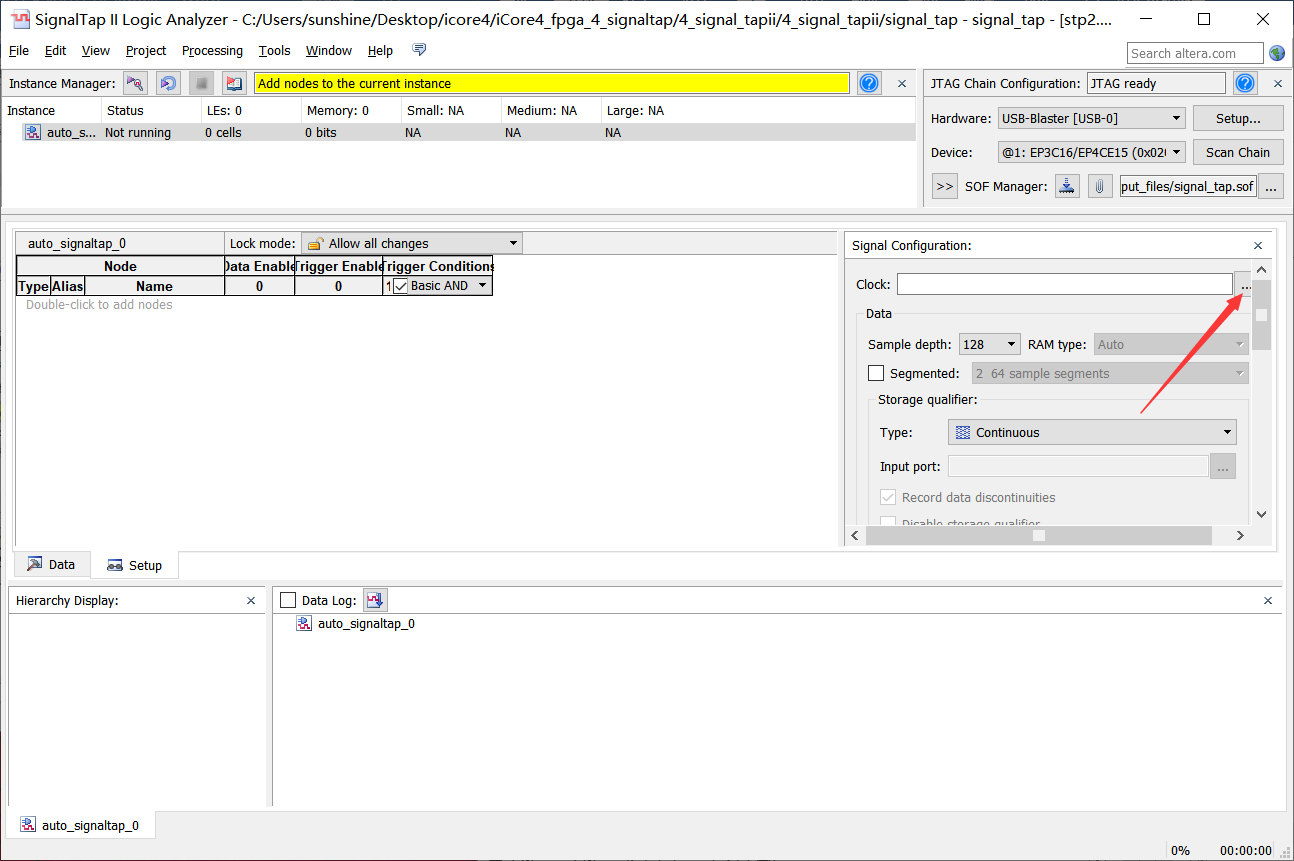Click the SOF Manager Program Device icon
The width and height of the screenshot is (1294, 861).
coord(1068,186)
